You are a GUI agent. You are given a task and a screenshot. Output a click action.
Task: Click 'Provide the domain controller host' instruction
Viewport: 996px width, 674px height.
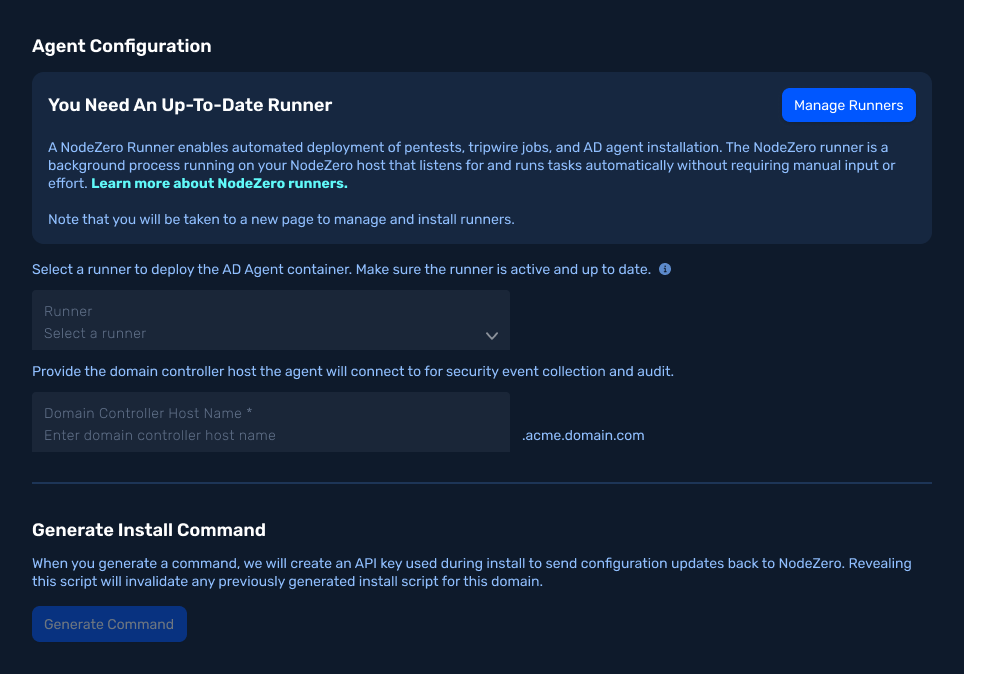coord(353,372)
